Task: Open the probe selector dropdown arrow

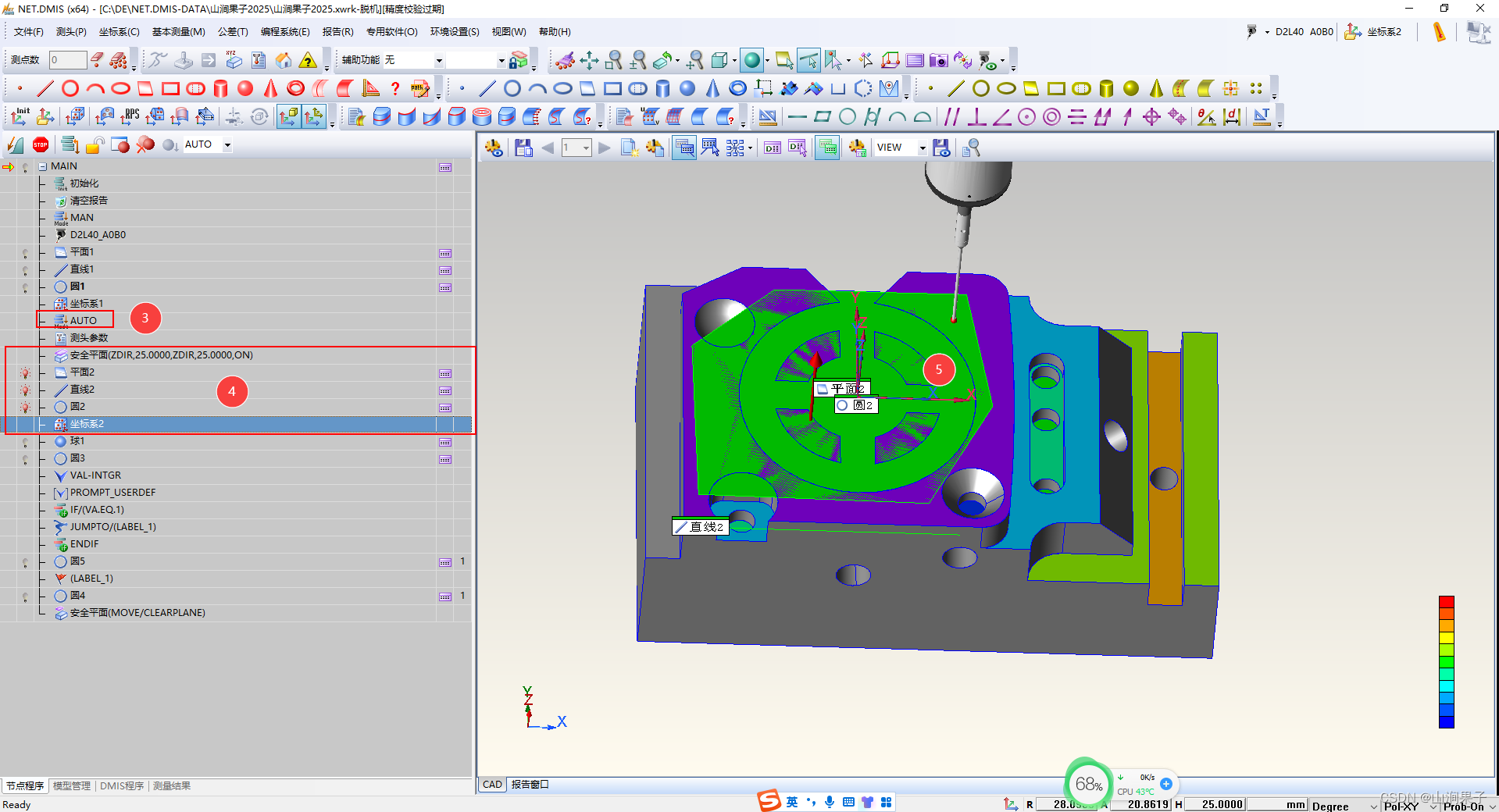Action: (x=1267, y=32)
